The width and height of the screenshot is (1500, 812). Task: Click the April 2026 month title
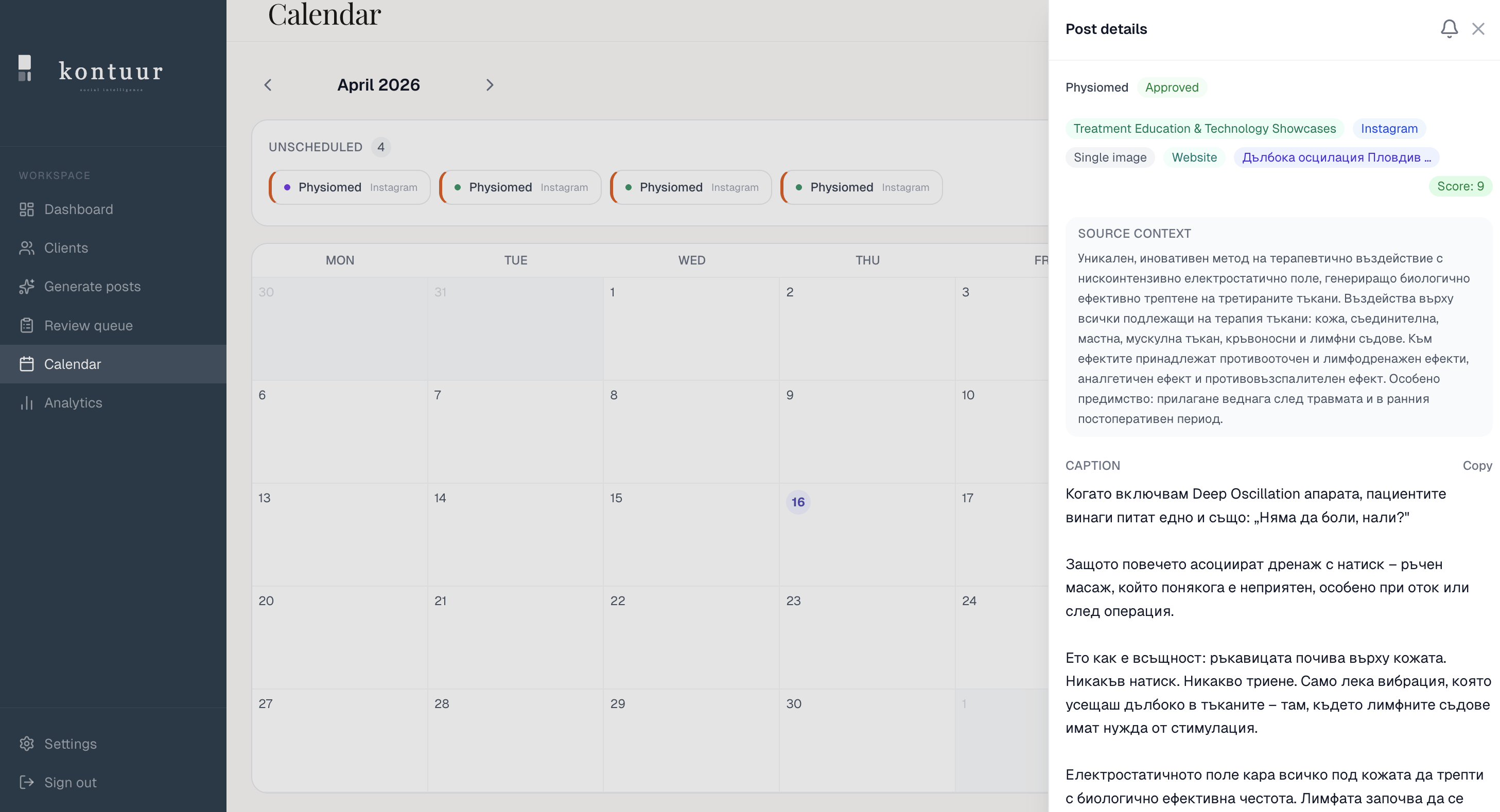(x=378, y=85)
